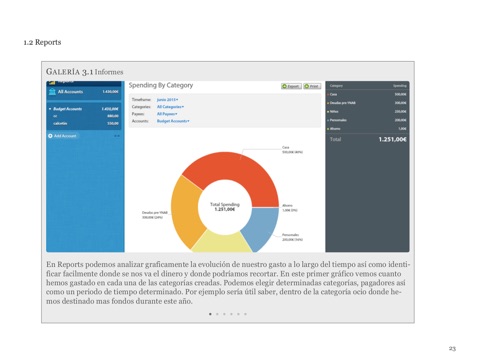
Task: Click the Ahorro row in the category table
Action: pyautogui.click(x=367, y=129)
